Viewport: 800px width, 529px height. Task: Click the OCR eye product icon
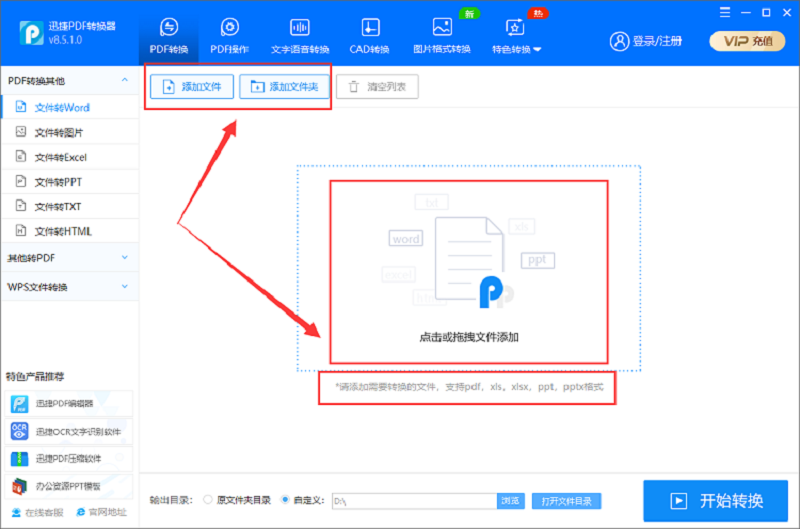(19, 432)
